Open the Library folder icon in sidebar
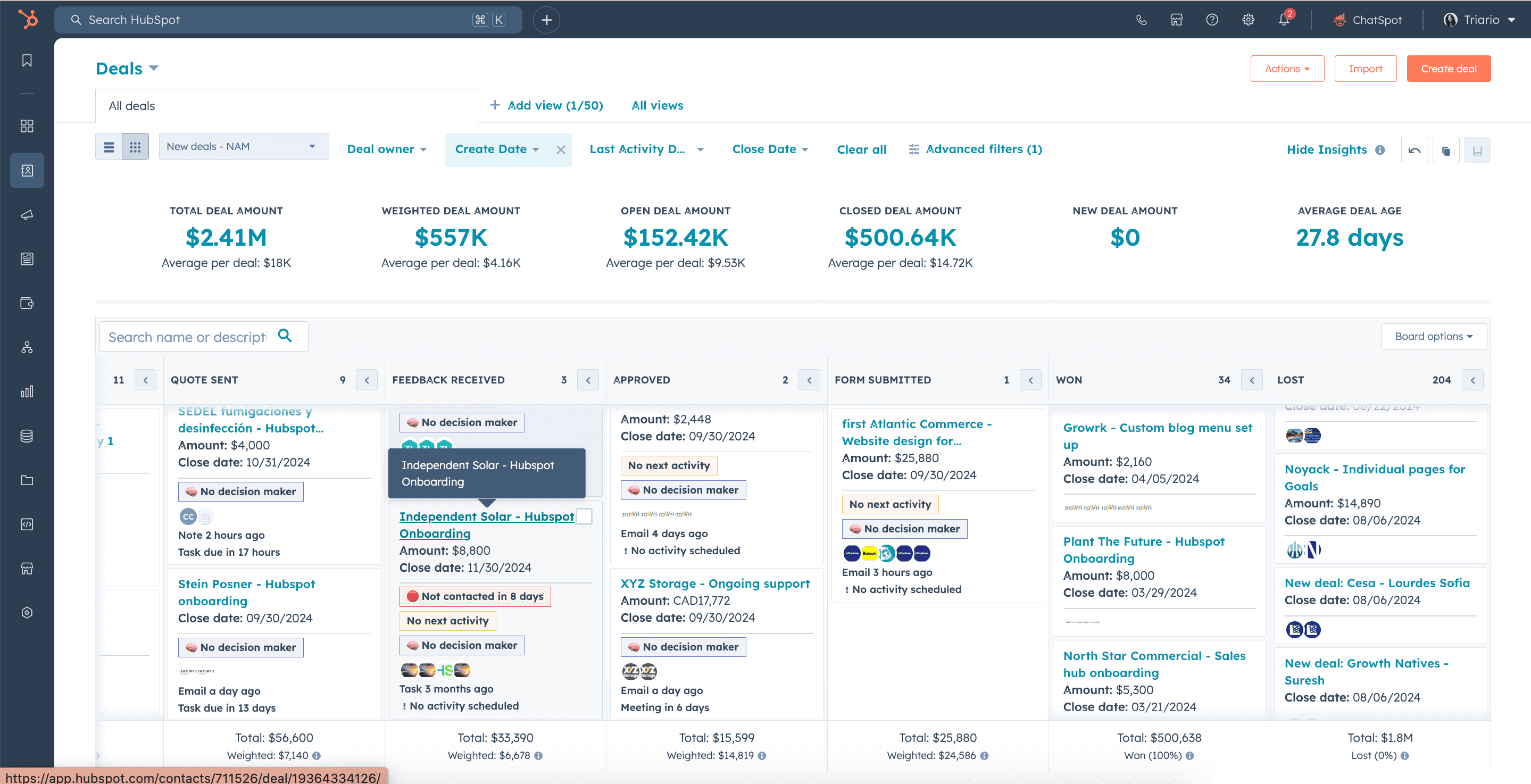This screenshot has width=1531, height=784. (x=27, y=480)
